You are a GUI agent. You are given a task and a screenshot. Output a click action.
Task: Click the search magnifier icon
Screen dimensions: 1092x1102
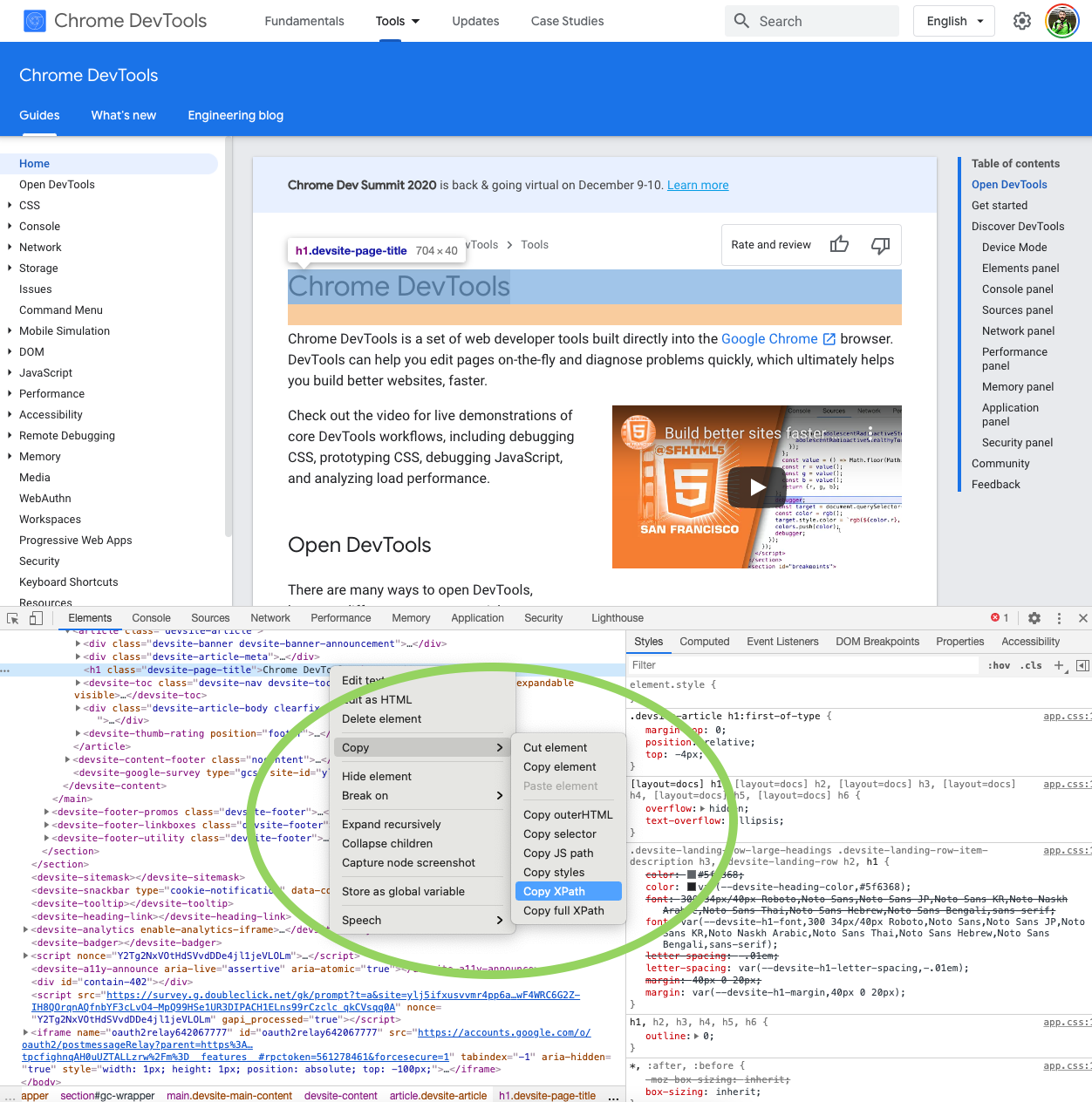741,21
